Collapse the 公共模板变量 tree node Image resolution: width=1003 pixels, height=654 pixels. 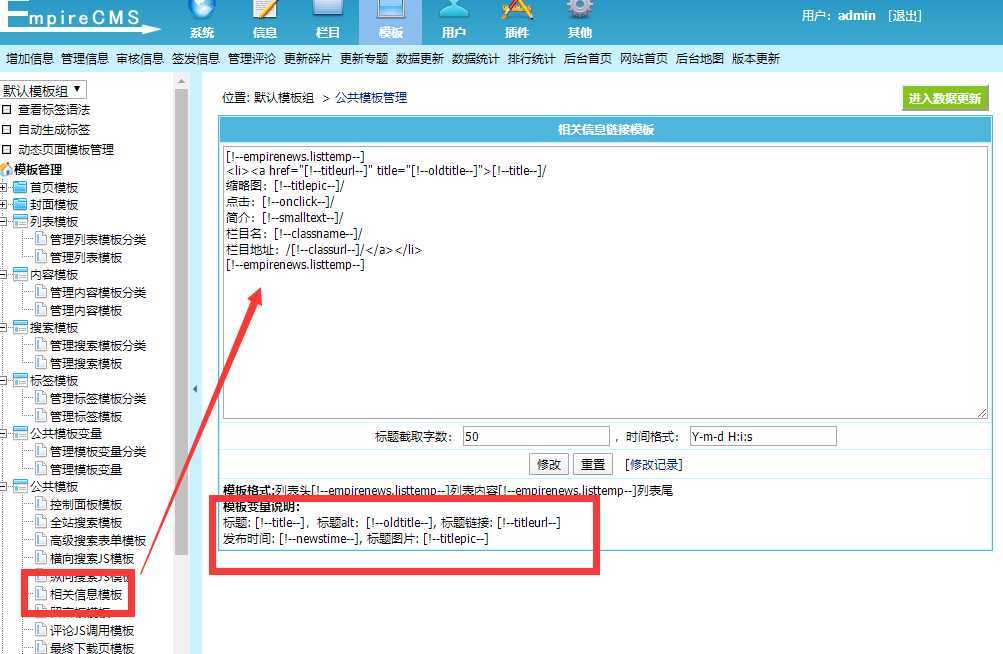click(x=3, y=433)
